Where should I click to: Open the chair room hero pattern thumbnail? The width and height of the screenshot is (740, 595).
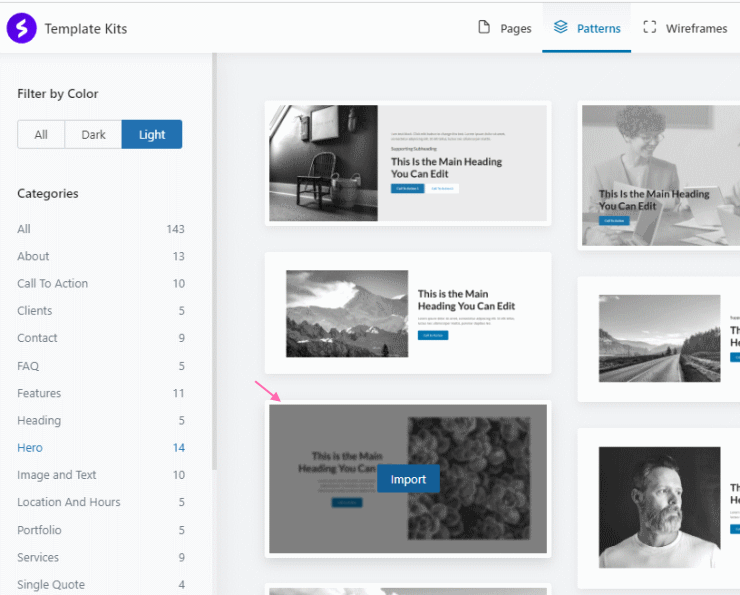(408, 163)
